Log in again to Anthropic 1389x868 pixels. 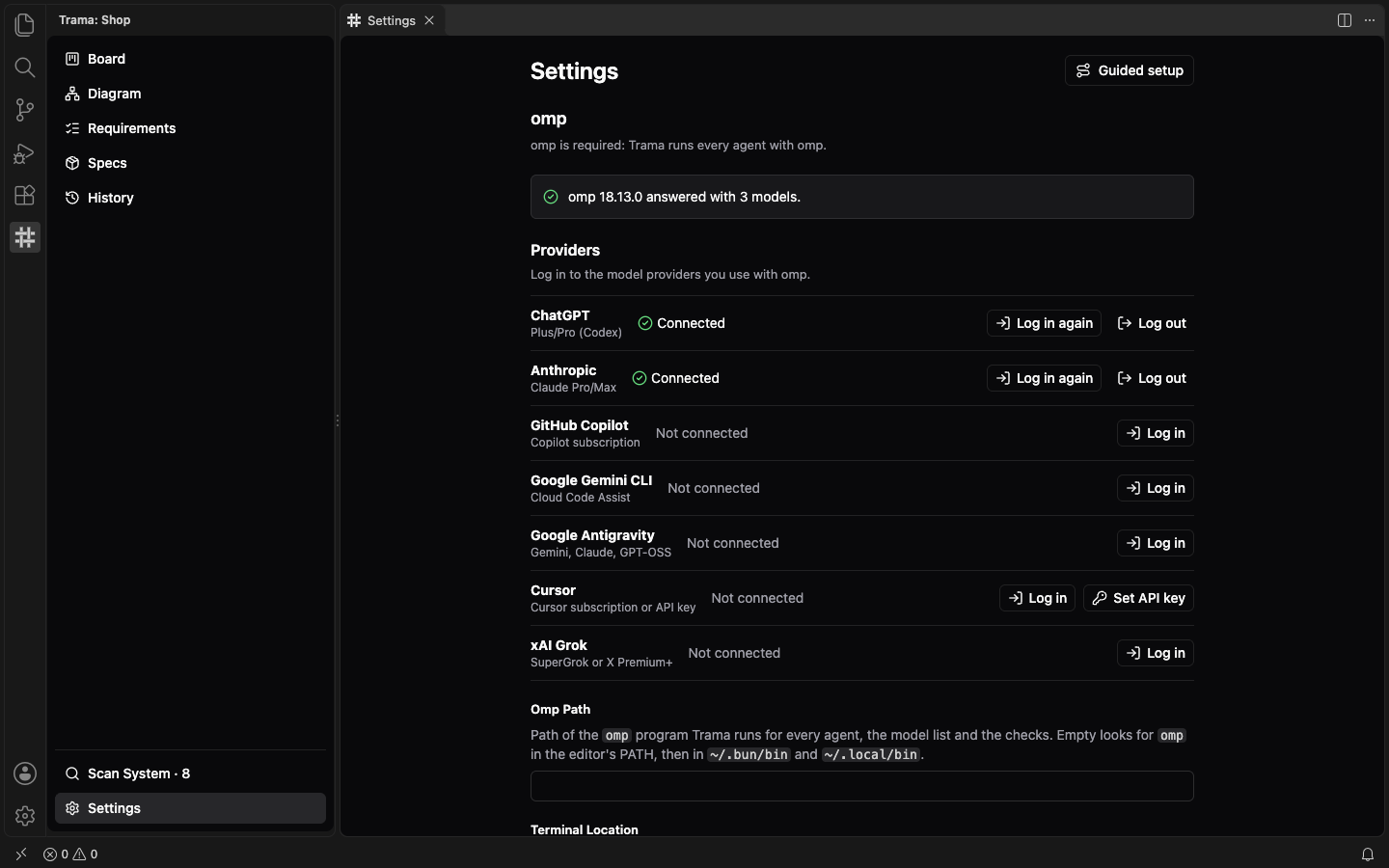(x=1044, y=378)
